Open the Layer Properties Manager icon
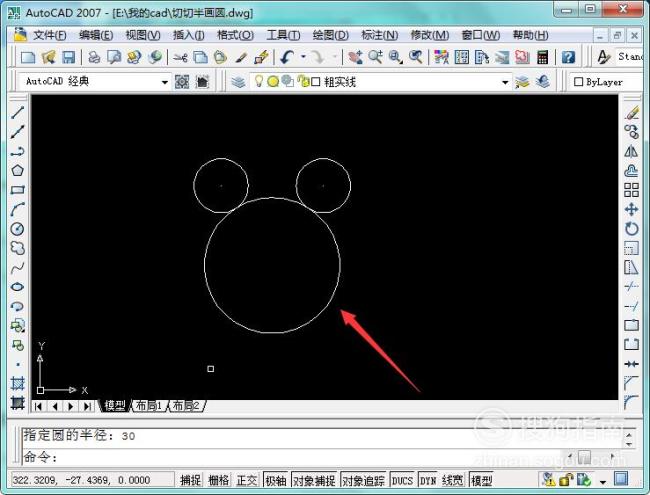 pos(238,82)
